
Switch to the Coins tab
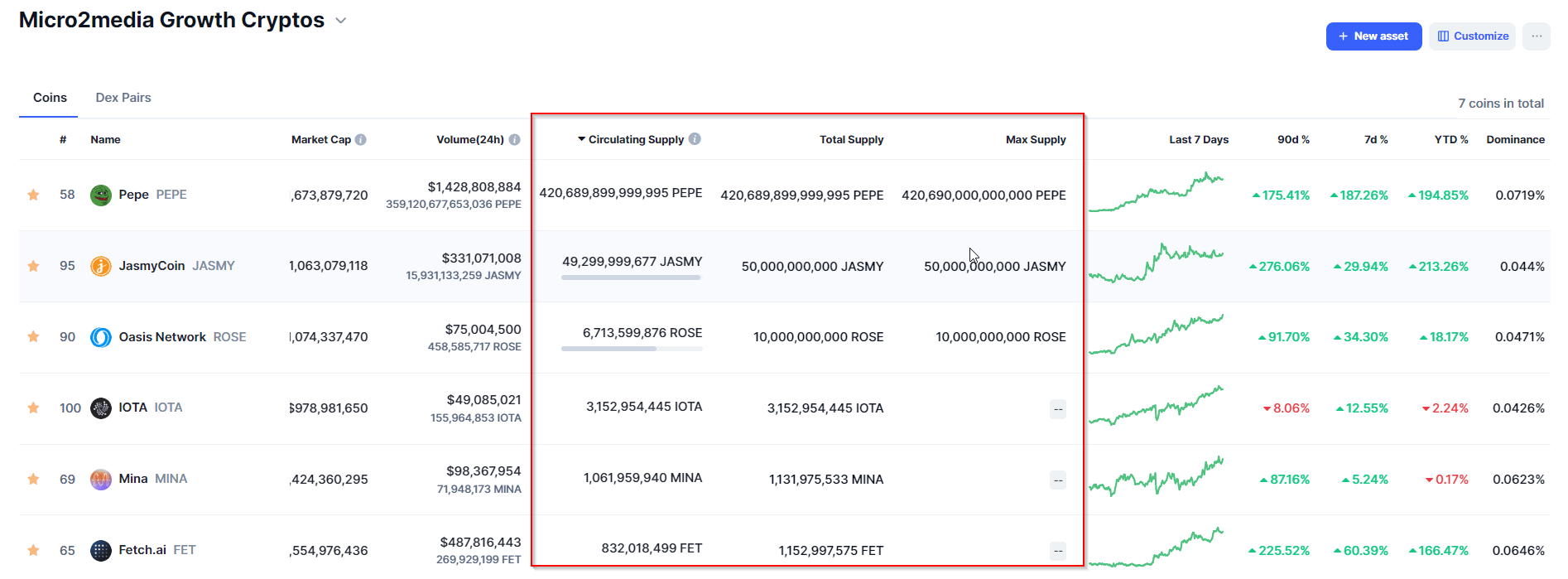(x=50, y=98)
